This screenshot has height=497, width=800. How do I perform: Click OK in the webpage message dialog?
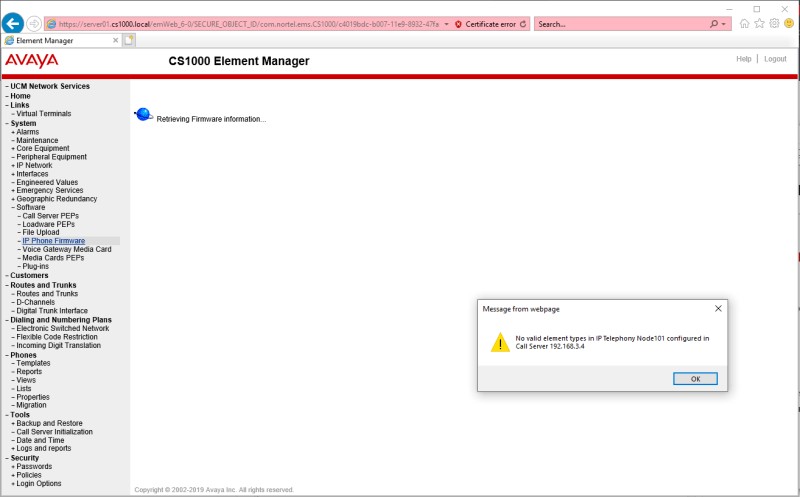(695, 379)
